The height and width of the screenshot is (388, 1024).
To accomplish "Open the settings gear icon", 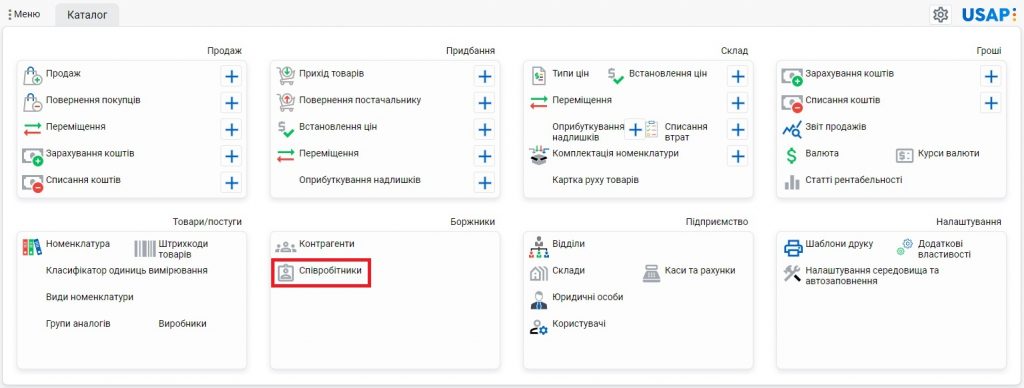I will tap(940, 14).
